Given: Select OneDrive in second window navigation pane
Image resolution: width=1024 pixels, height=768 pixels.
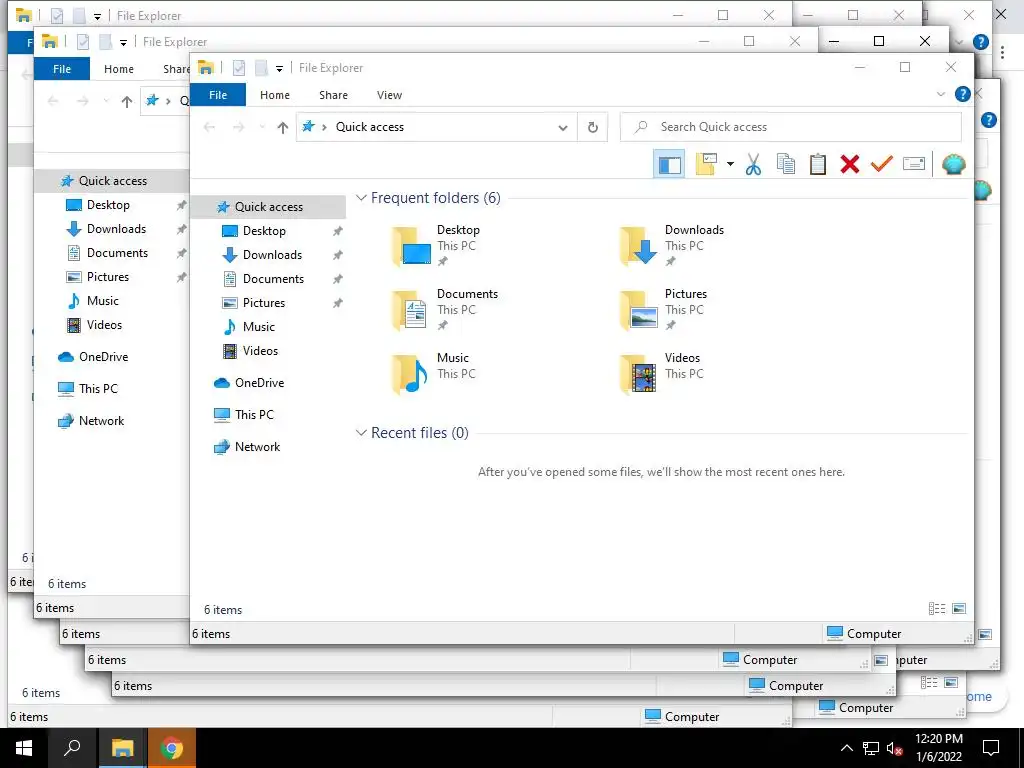Looking at the screenshot, I should (103, 357).
